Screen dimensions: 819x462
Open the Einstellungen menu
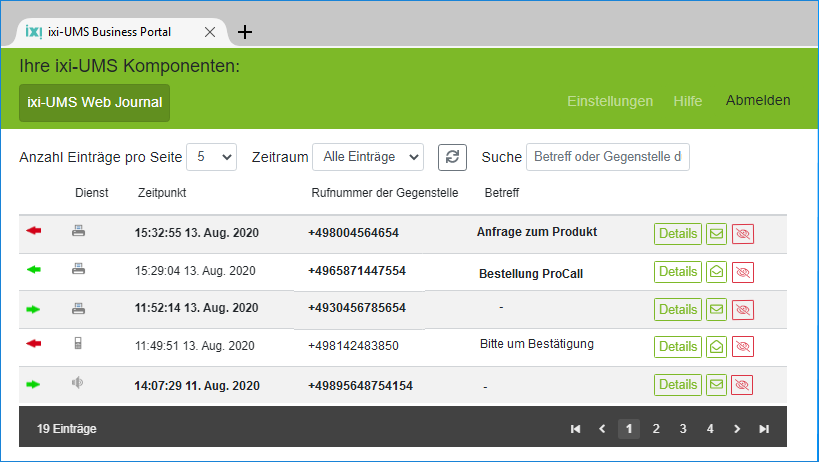(x=609, y=101)
